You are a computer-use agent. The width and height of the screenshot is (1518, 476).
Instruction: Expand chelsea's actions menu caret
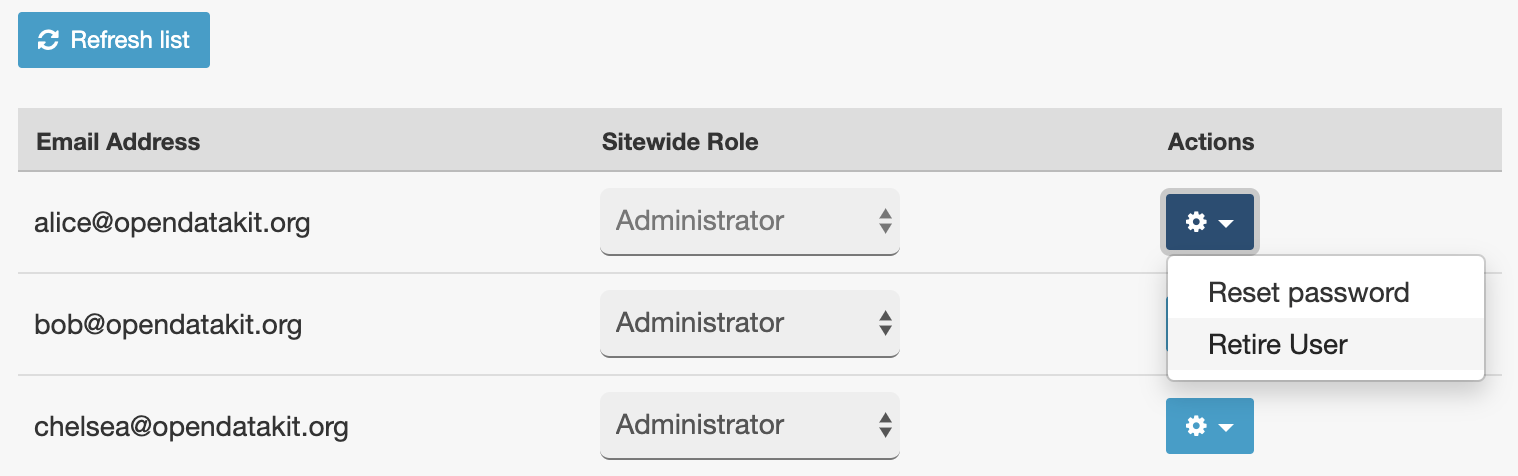point(1226,427)
